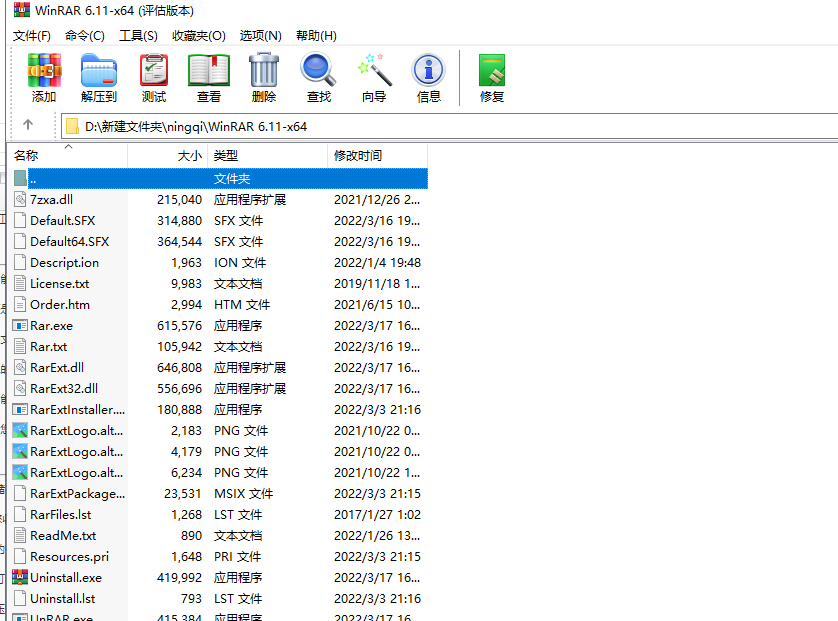Click the 信息 (Info) toolbar icon
The image size is (838, 621).
[x=429, y=70]
